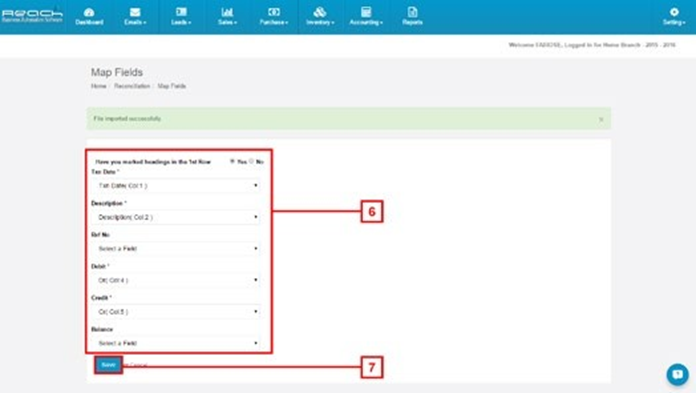Open the Debit column dropdown
The image size is (696, 393).
tap(176, 280)
